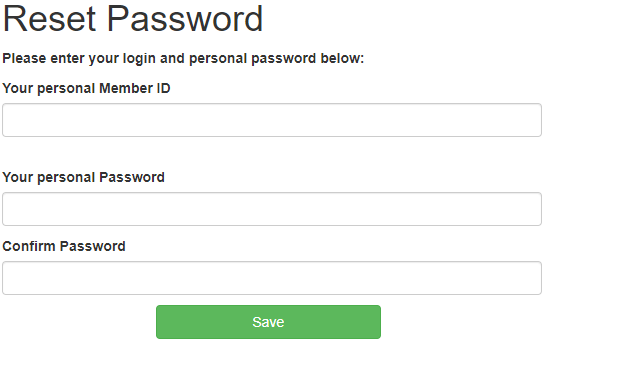Focus the personal Member ID input field
This screenshot has height=366, width=643.
coord(272,120)
